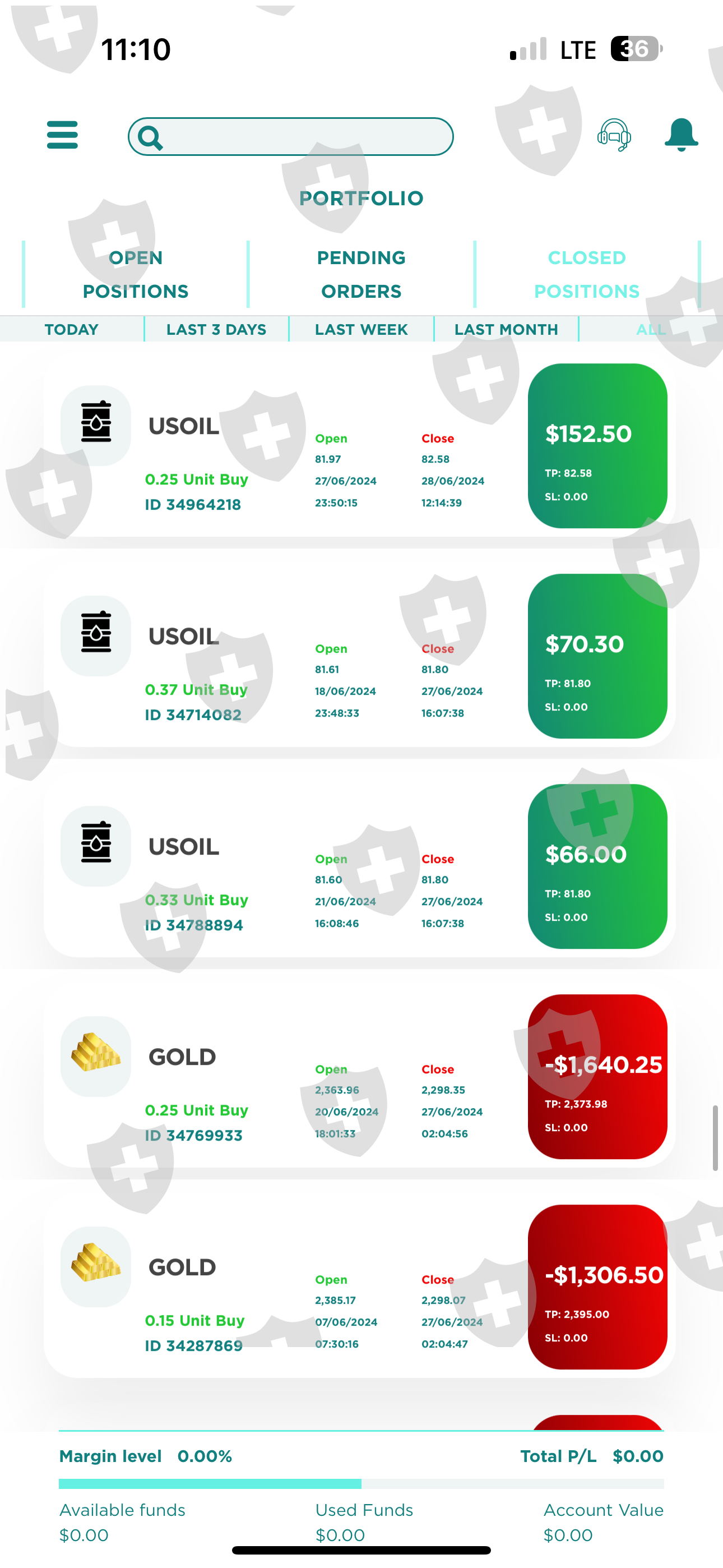The height and width of the screenshot is (1568, 723).
Task: Filter by Today
Action: [71, 329]
